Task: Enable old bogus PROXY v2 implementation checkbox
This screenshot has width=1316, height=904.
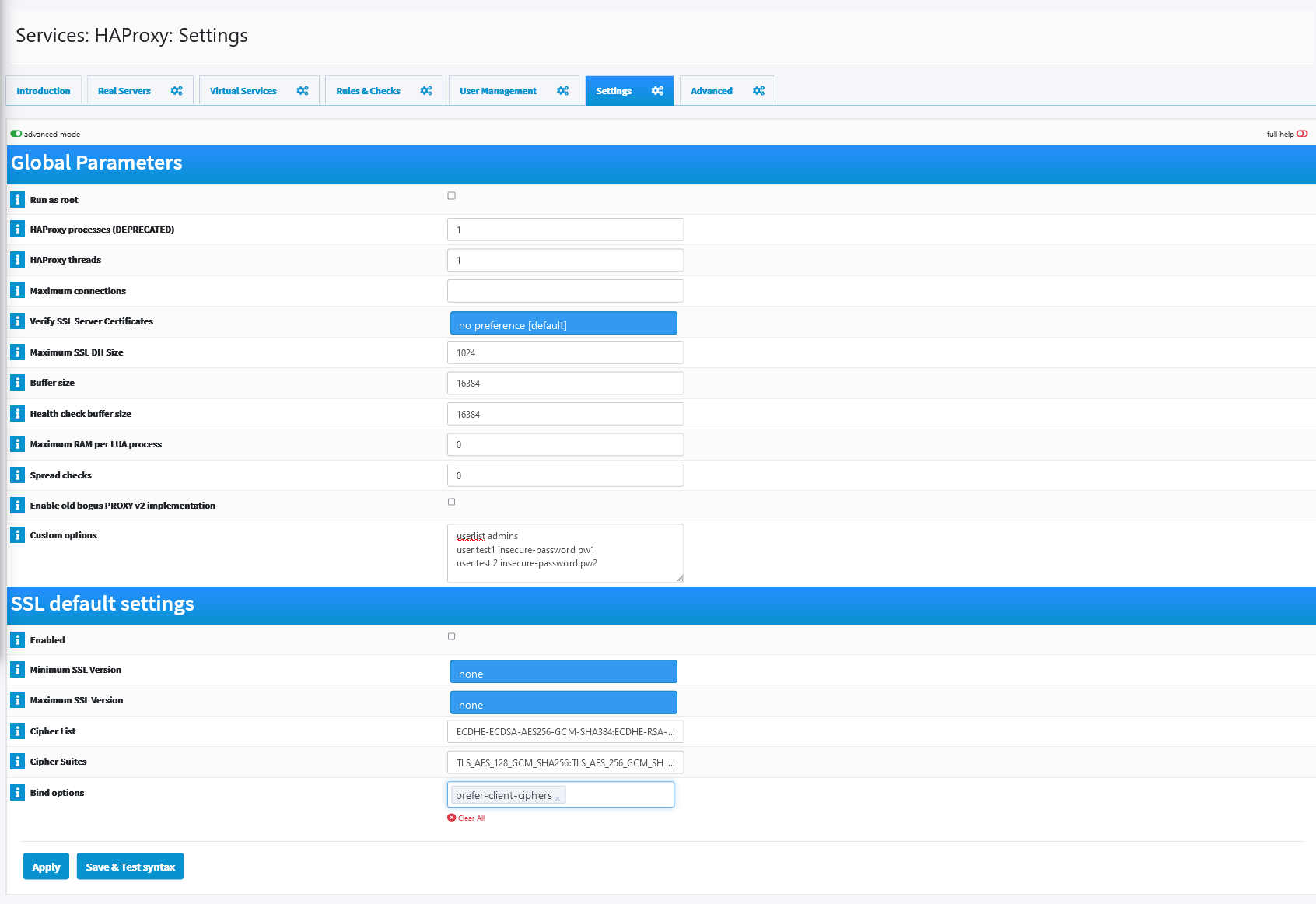Action: coord(451,502)
